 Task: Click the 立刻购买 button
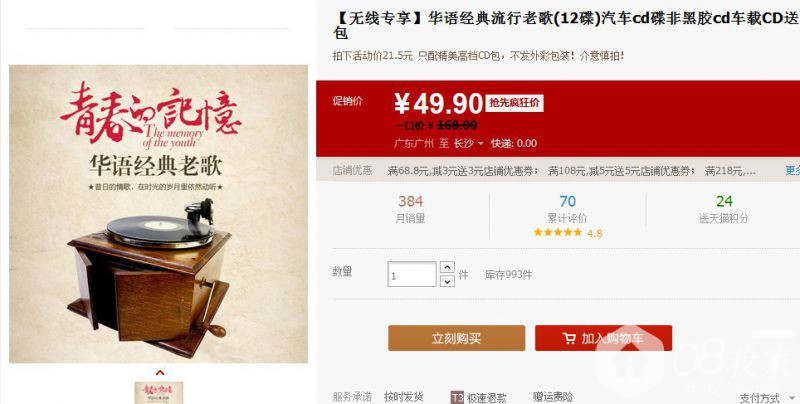point(457,338)
